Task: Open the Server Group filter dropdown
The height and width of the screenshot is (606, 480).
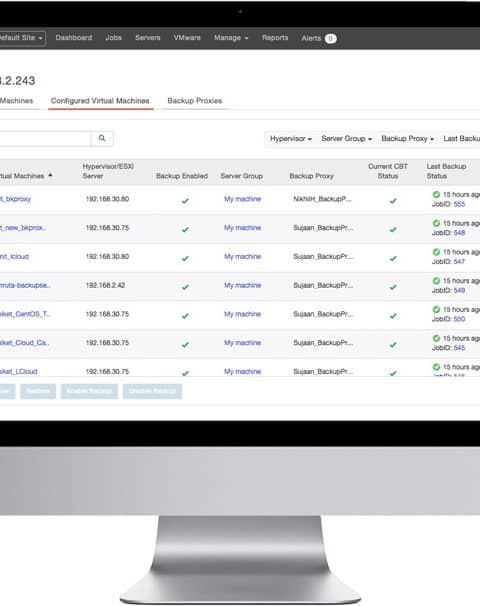Action: 346,138
